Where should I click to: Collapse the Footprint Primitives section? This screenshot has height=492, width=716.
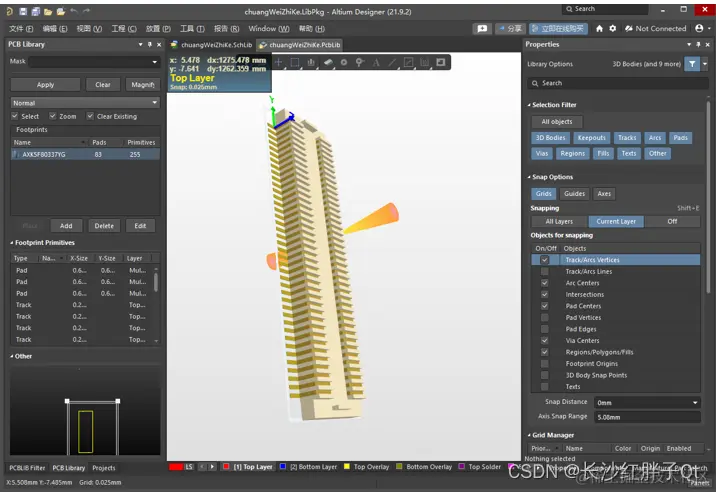point(12,243)
